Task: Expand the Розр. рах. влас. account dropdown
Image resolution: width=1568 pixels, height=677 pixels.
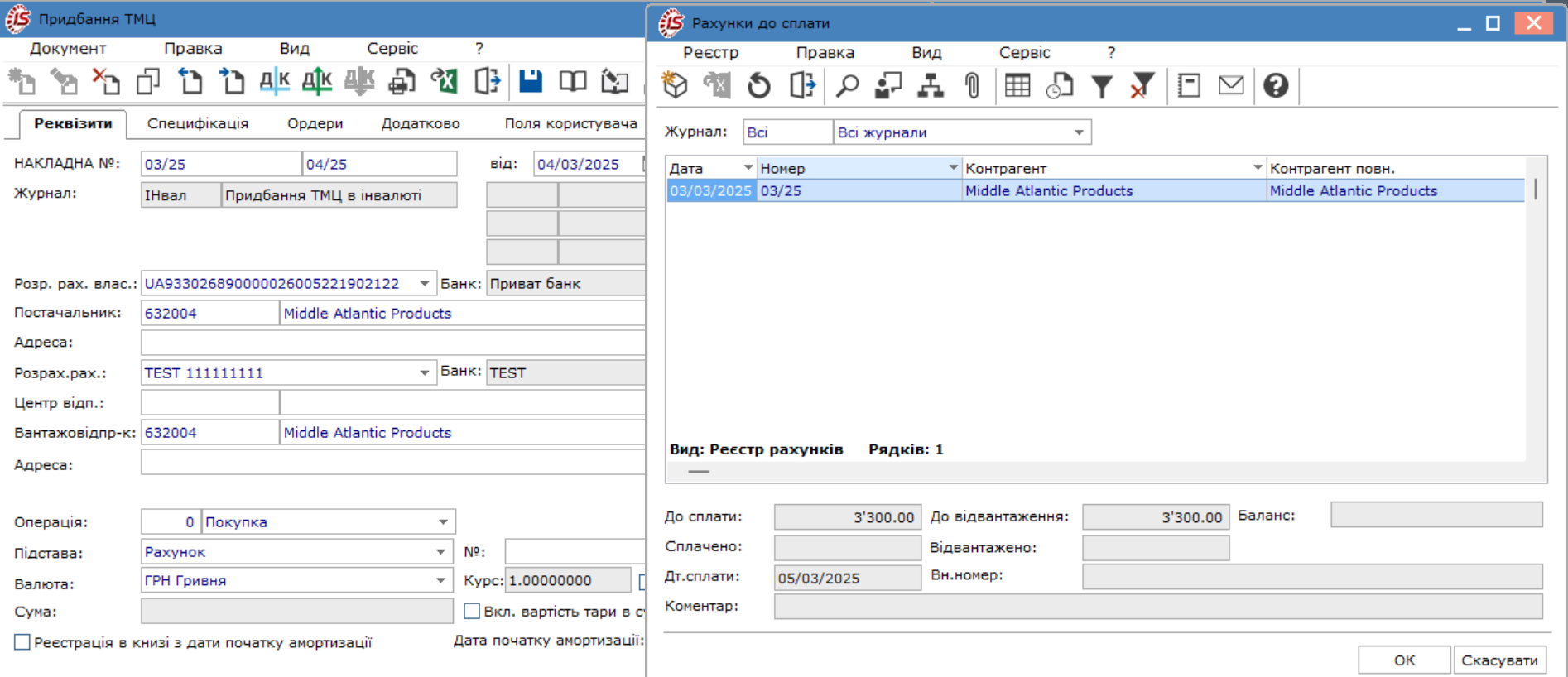Action: tap(424, 283)
